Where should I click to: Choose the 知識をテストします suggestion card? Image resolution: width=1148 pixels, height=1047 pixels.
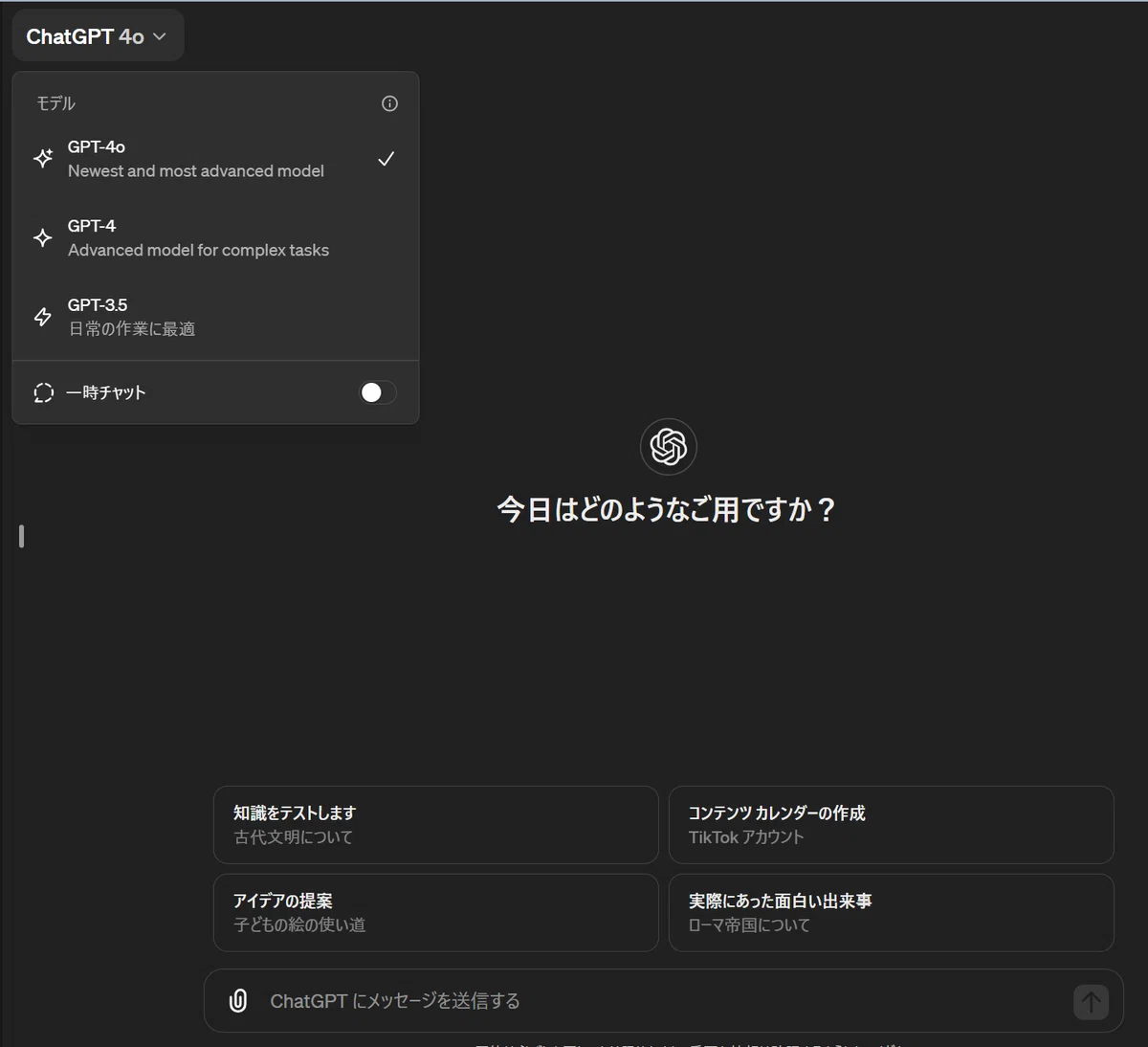(x=435, y=825)
